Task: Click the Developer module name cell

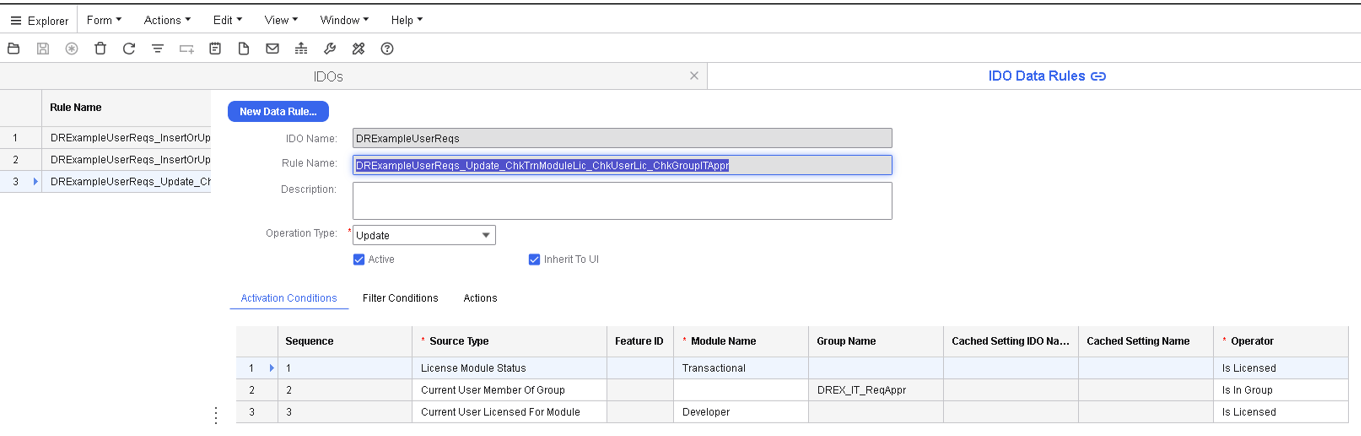Action: (740, 412)
